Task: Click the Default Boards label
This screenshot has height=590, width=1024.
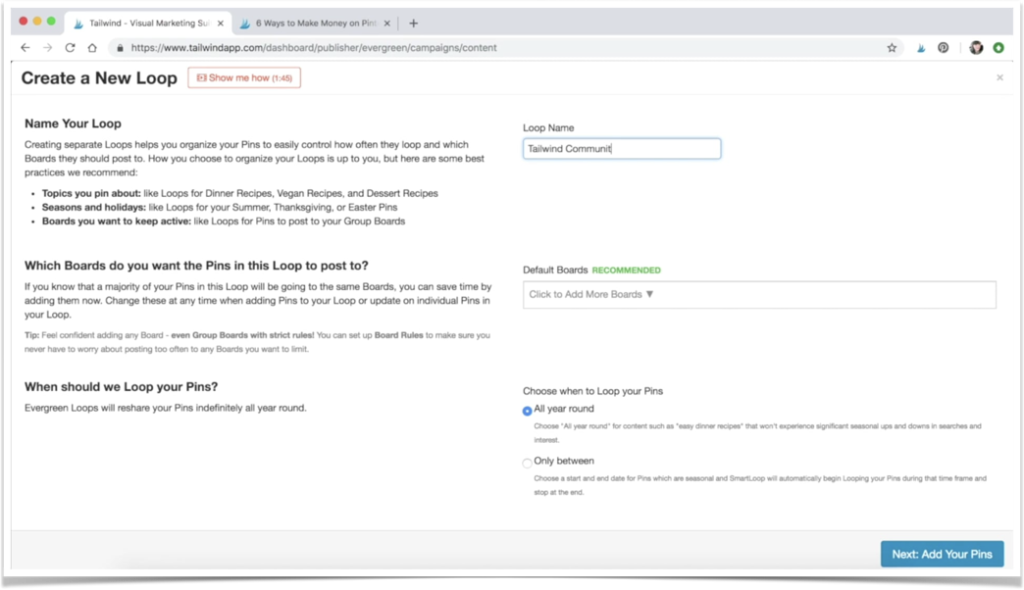Action: 555,270
